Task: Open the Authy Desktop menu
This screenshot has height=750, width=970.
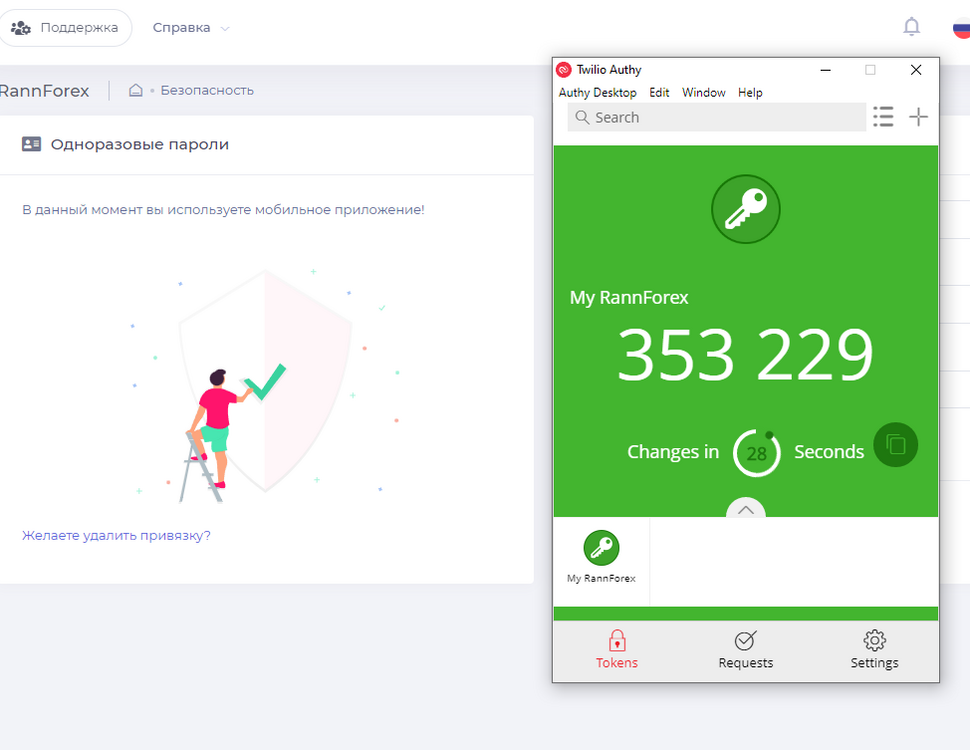Action: [x=598, y=93]
